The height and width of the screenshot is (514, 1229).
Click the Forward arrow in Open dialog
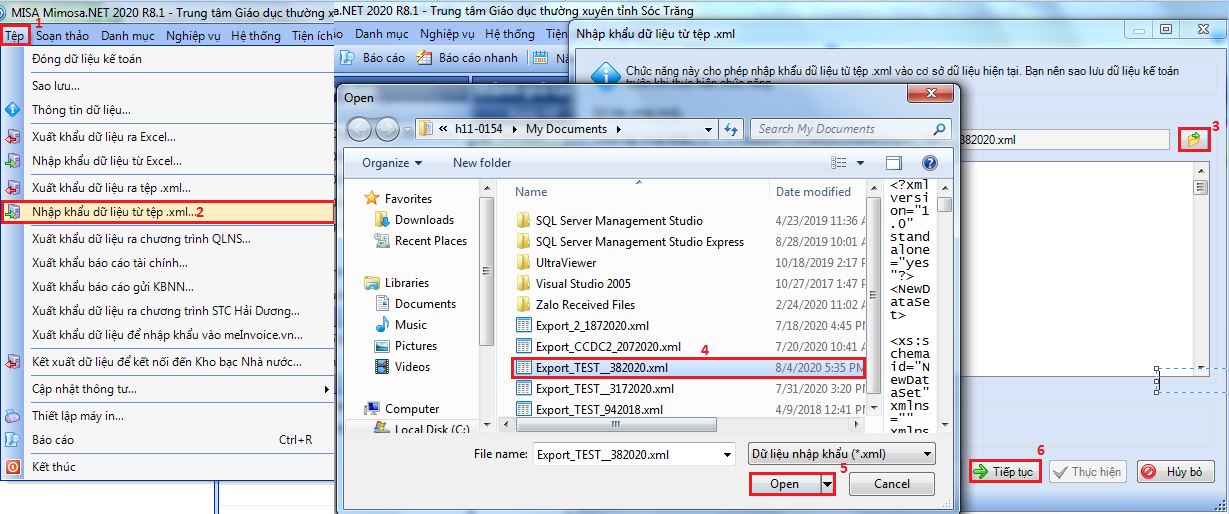coord(387,129)
